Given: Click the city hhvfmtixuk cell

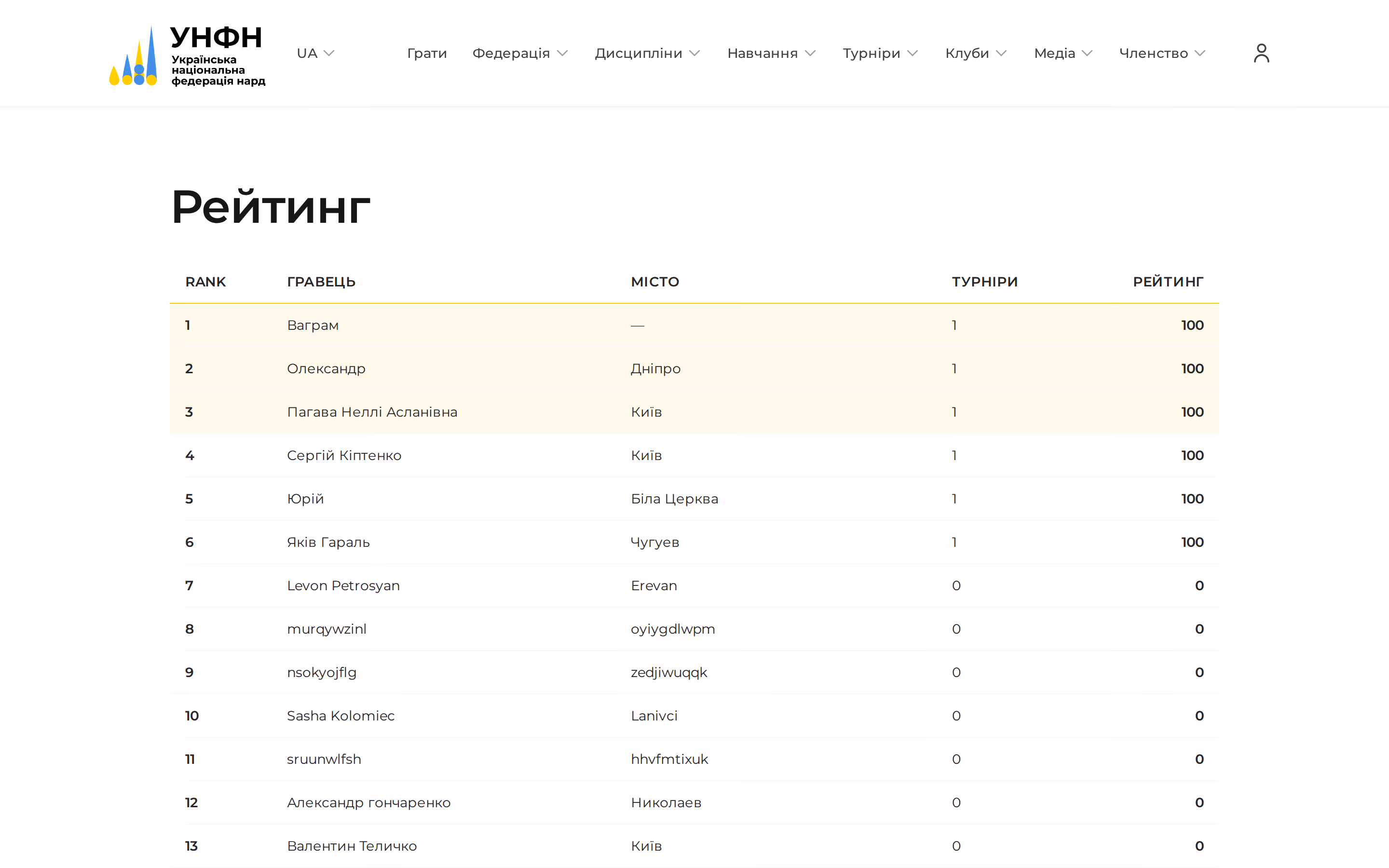Looking at the screenshot, I should 669,759.
